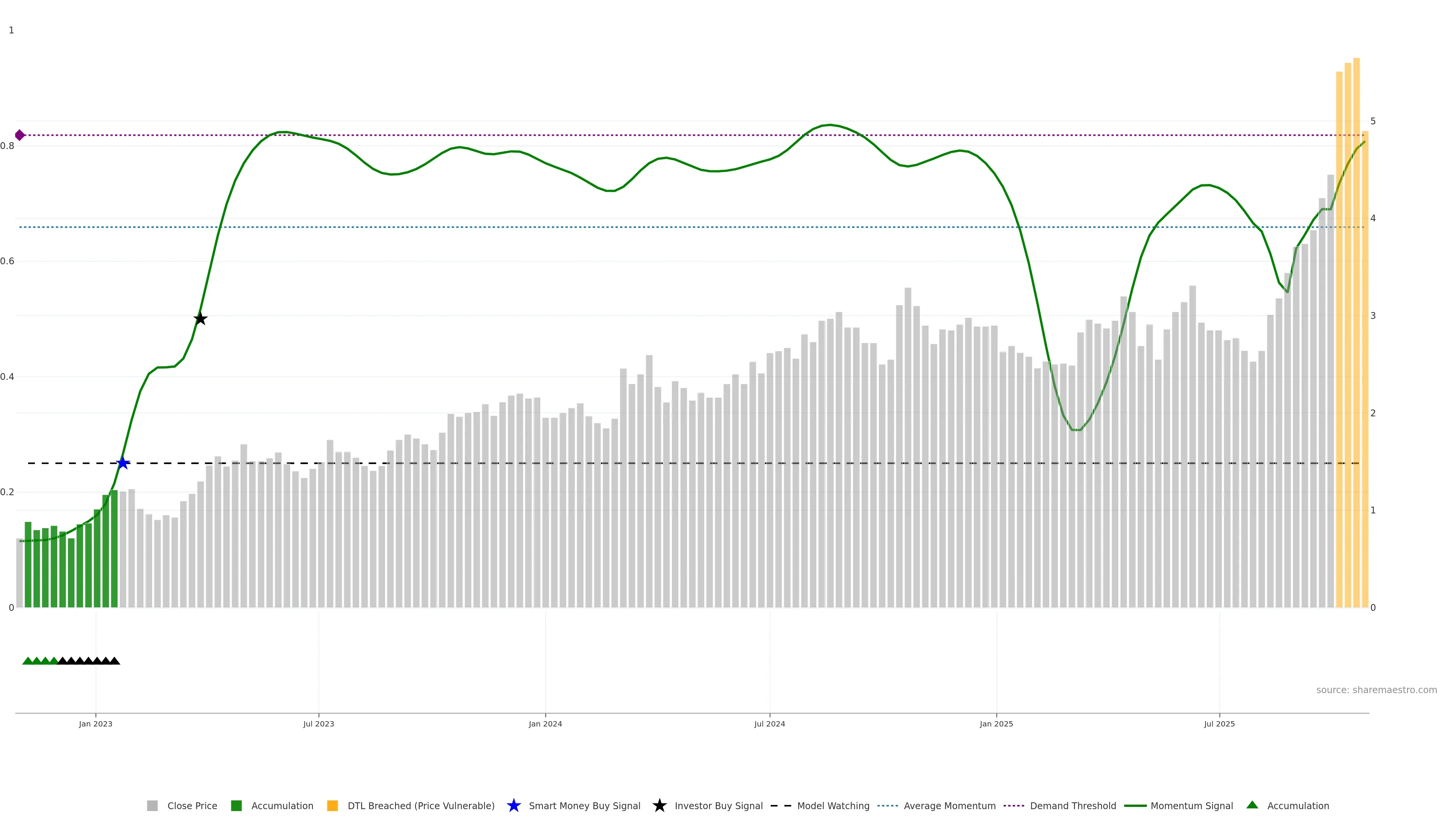Click the green triangle Accumulation legend icon
This screenshot has height=819, width=1456.
click(1252, 805)
